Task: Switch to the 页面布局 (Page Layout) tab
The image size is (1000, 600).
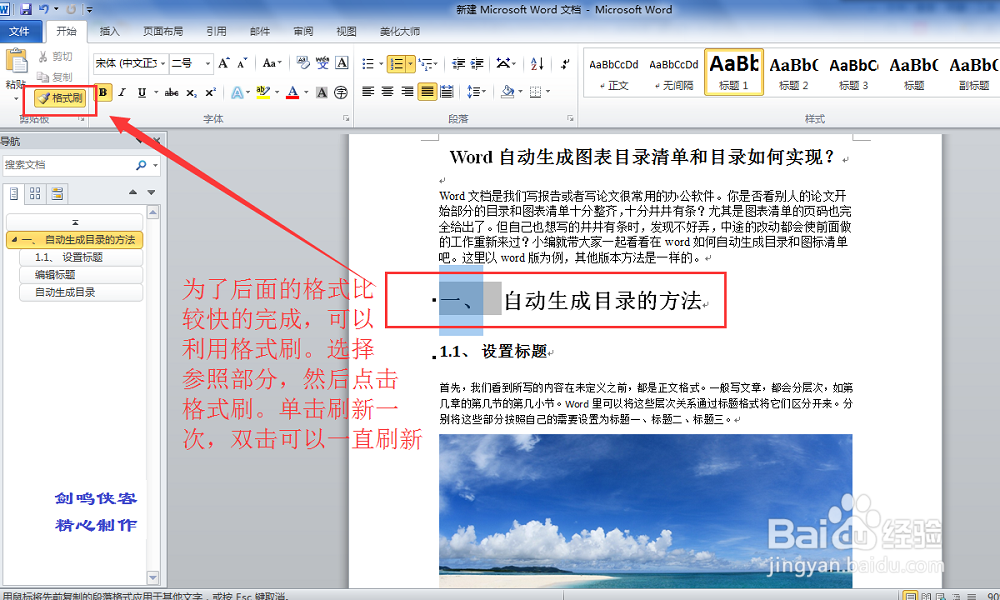Action: pyautogui.click(x=163, y=31)
